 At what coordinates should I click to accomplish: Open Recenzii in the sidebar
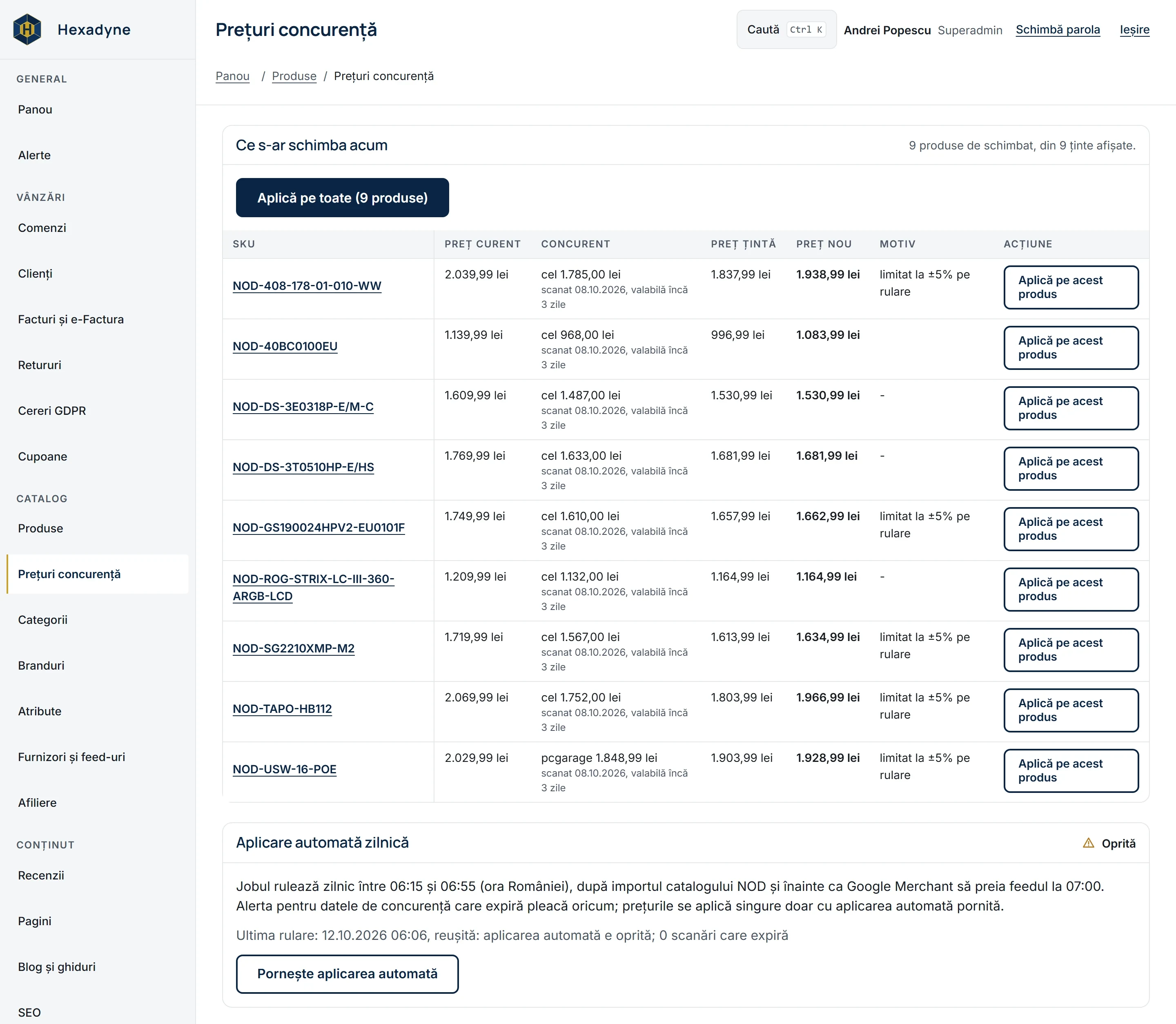pyautogui.click(x=98, y=875)
